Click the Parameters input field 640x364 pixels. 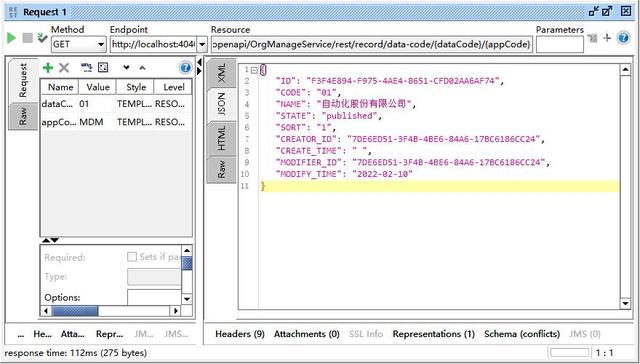(x=560, y=44)
